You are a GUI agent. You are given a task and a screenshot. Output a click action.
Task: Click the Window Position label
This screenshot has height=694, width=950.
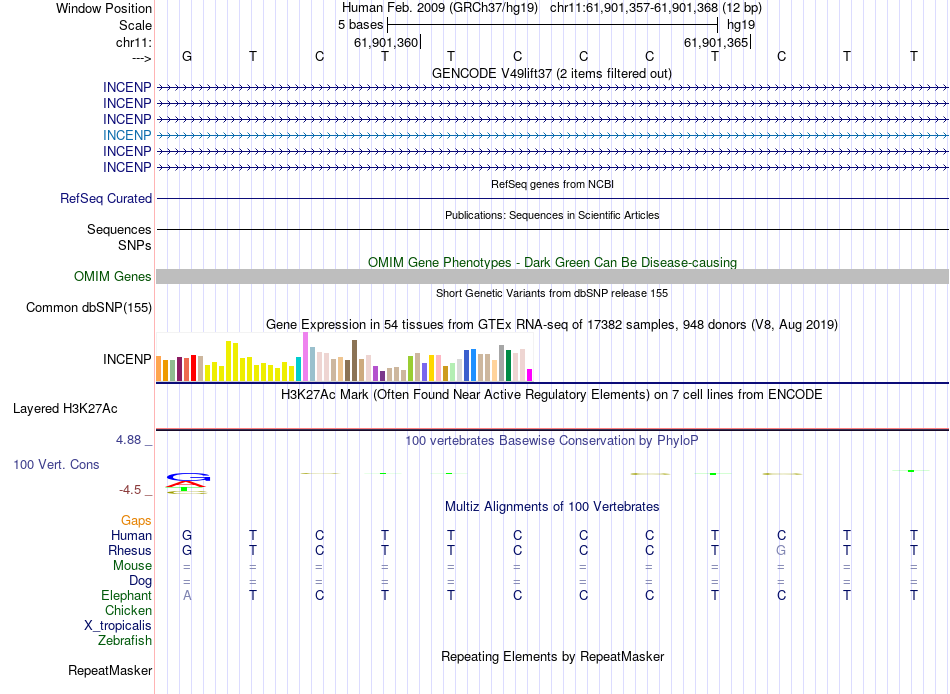point(104,8)
